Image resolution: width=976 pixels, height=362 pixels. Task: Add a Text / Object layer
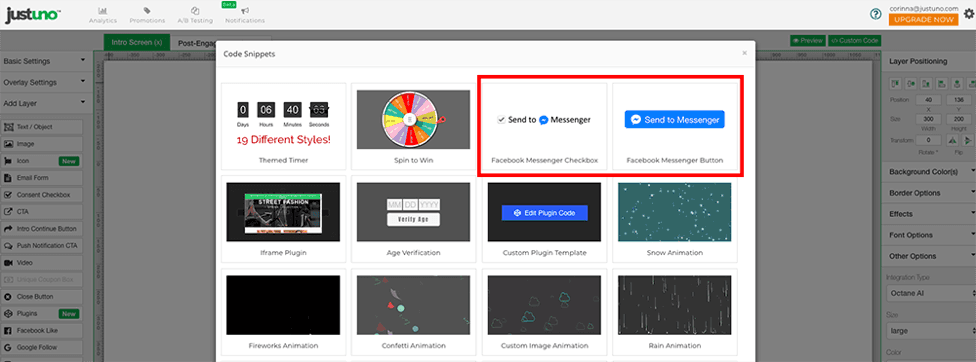point(42,127)
